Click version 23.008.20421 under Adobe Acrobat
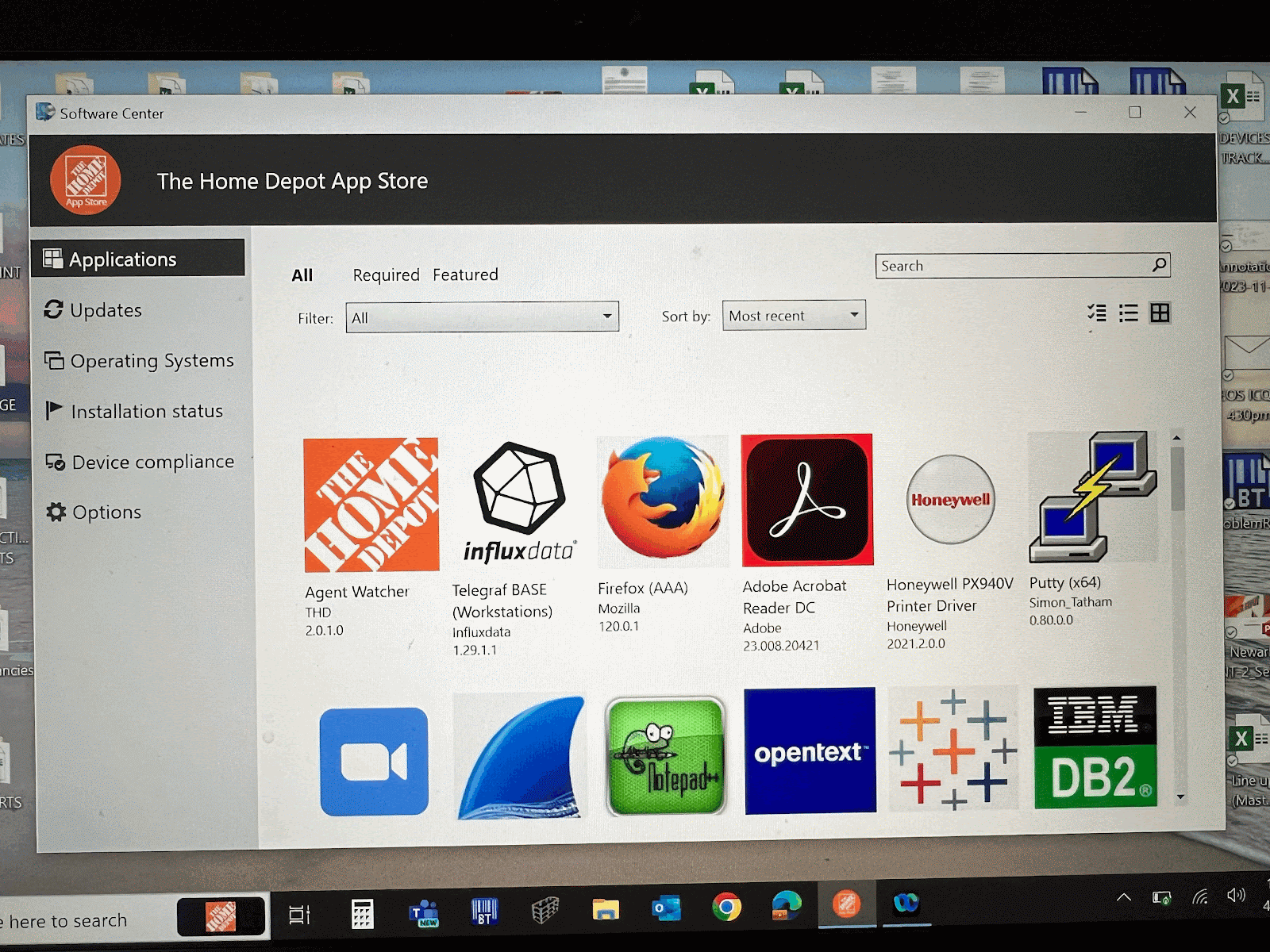Viewport: 1270px width, 952px height. pyautogui.click(x=781, y=646)
